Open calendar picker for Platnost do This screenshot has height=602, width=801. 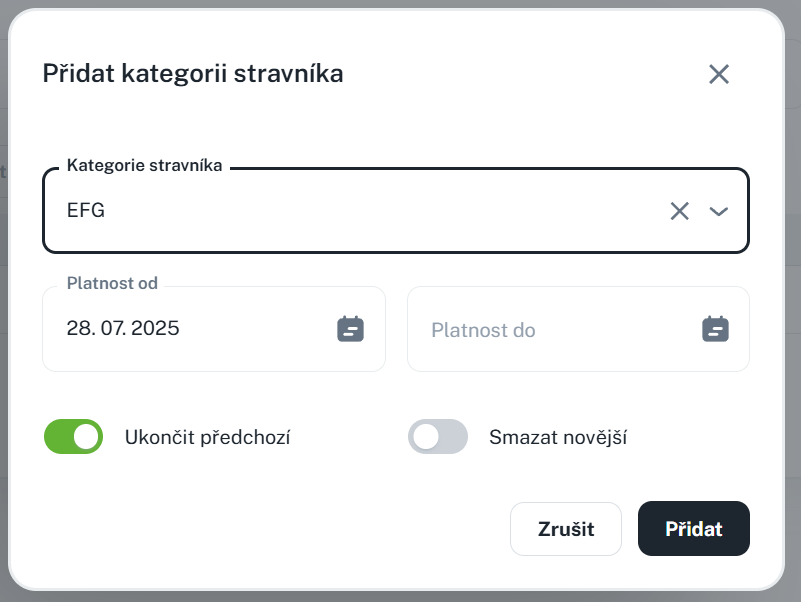coord(715,329)
